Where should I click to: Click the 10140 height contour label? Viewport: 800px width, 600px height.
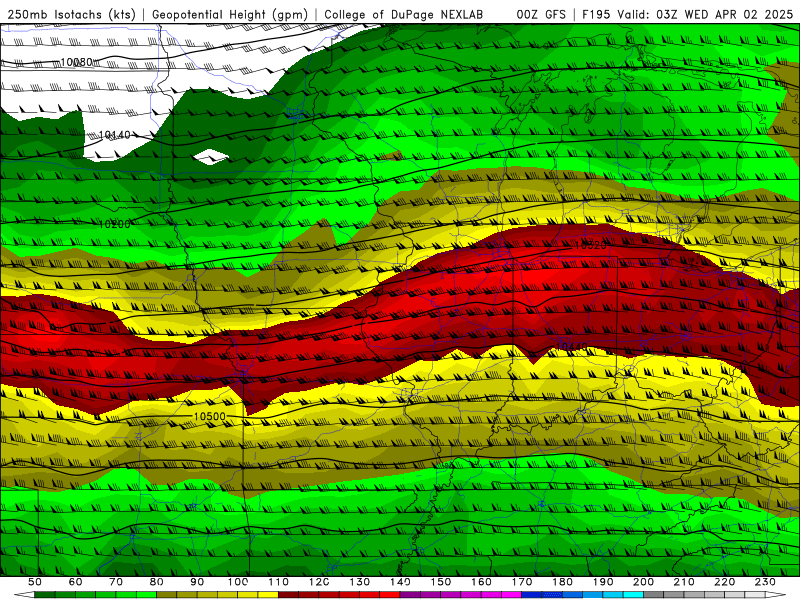click(114, 135)
